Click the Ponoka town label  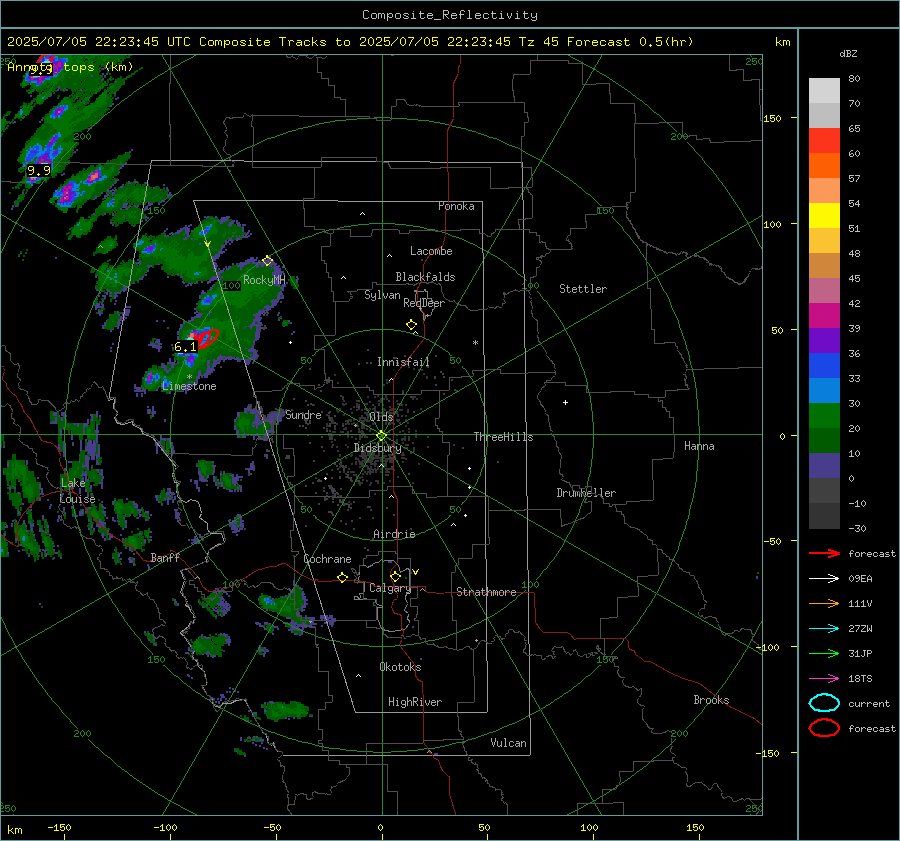pos(456,206)
